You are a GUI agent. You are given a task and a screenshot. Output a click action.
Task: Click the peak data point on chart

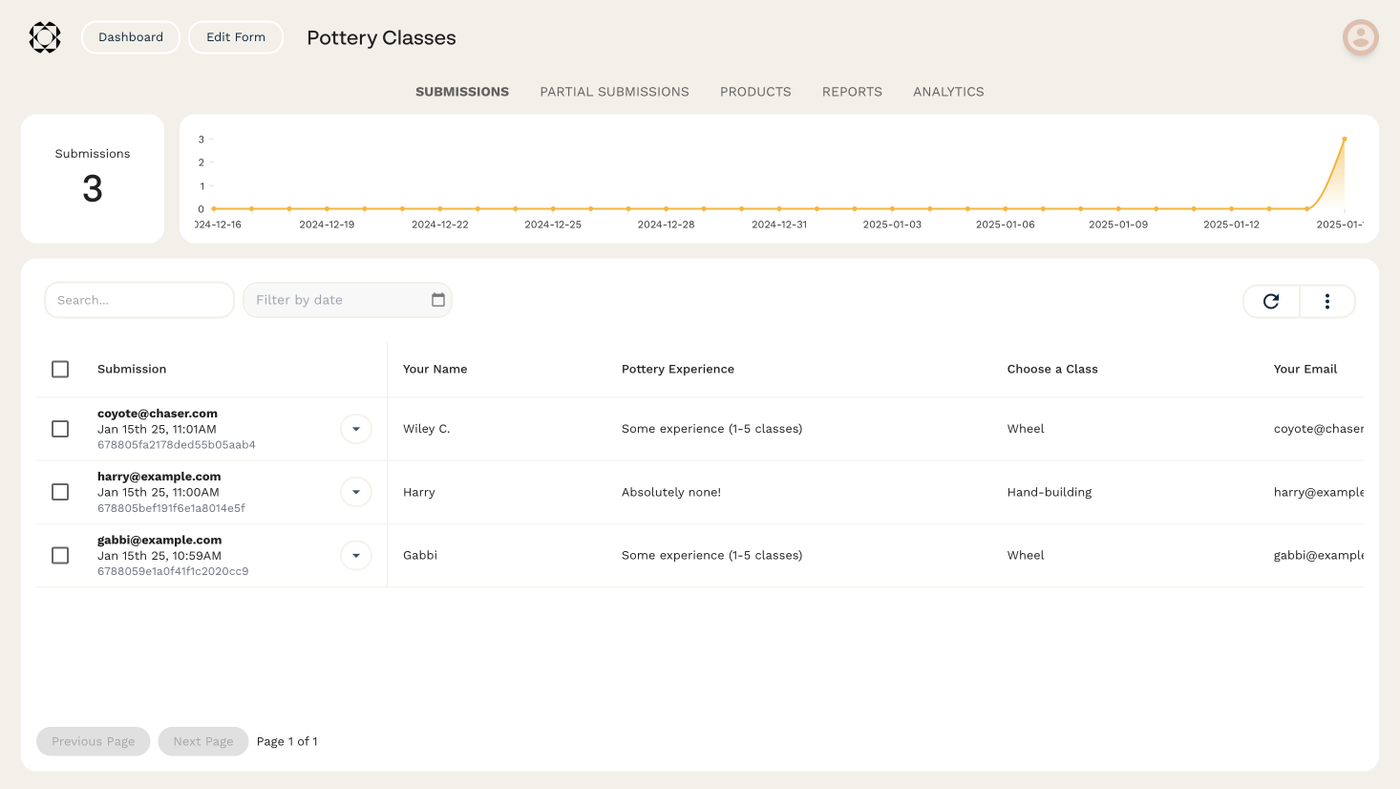pos(1344,140)
